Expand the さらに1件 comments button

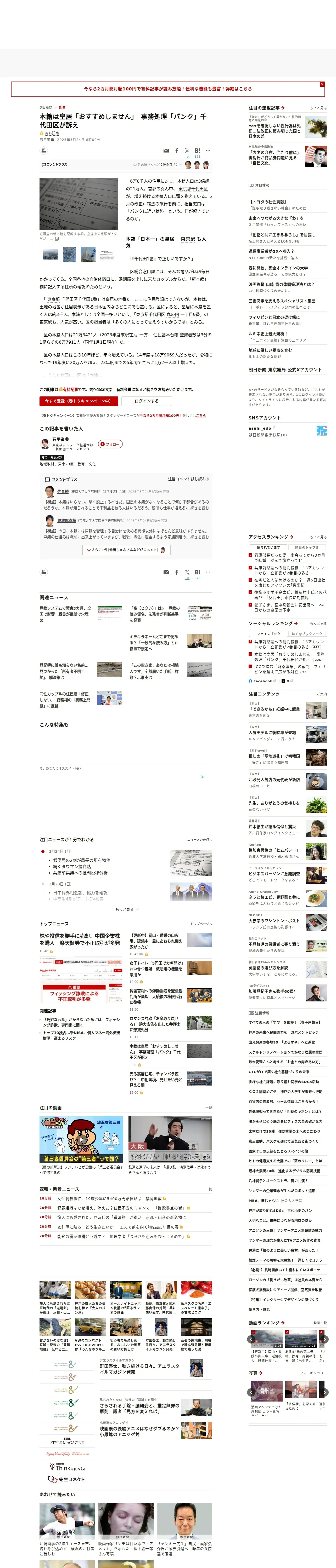[126, 550]
